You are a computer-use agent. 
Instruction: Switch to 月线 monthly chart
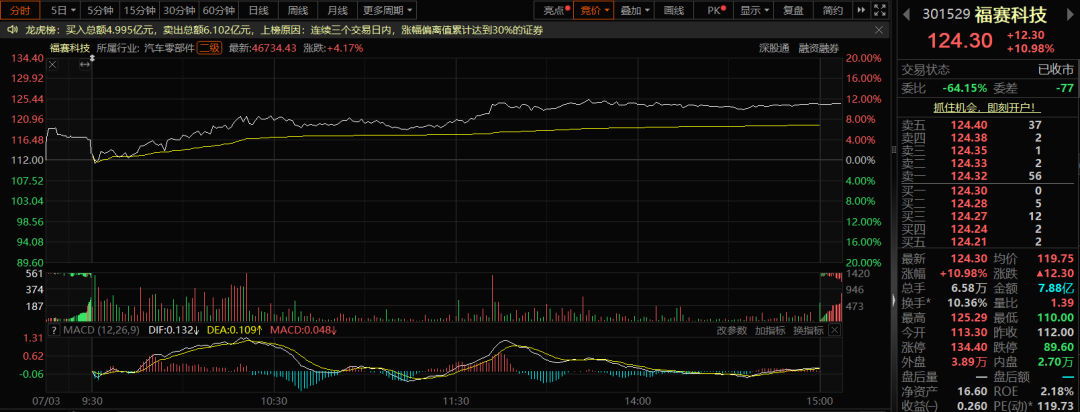click(338, 10)
